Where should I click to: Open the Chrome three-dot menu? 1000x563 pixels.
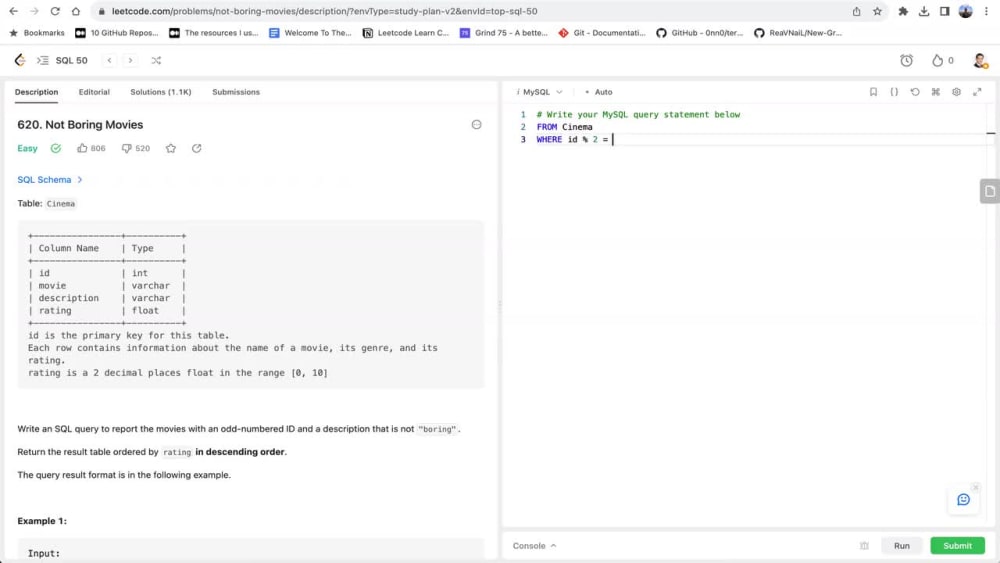(x=986, y=11)
